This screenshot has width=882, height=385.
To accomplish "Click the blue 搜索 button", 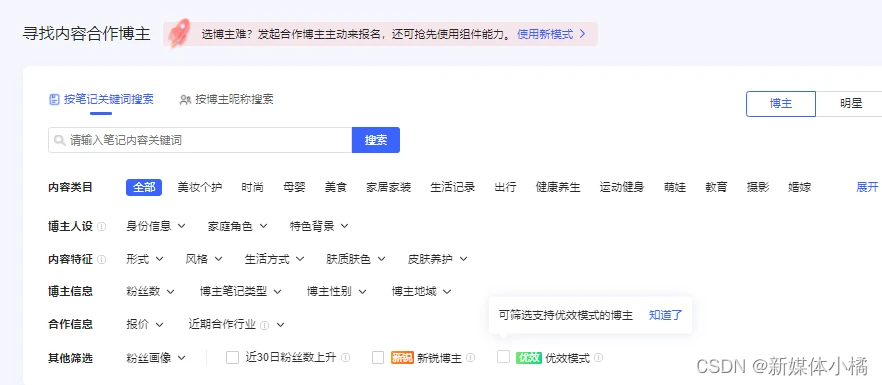I will (376, 140).
